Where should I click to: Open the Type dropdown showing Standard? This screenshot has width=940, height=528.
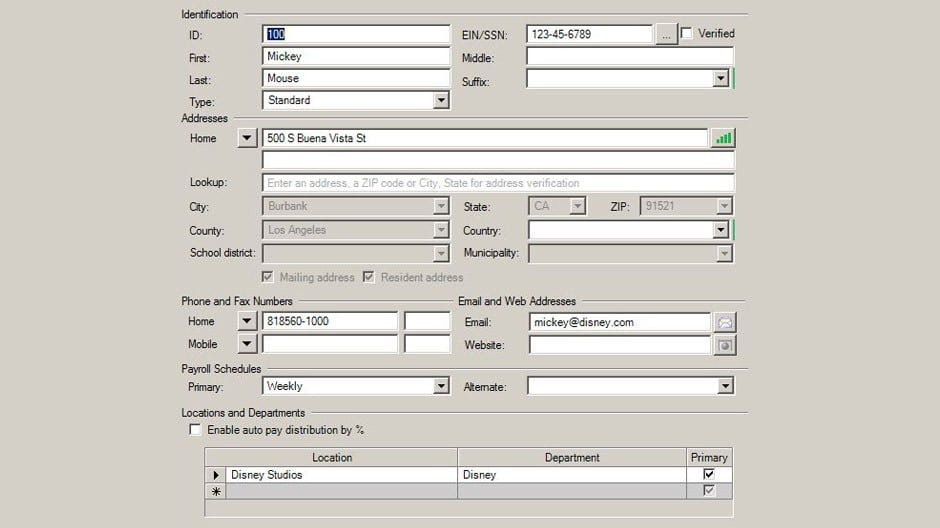click(441, 101)
